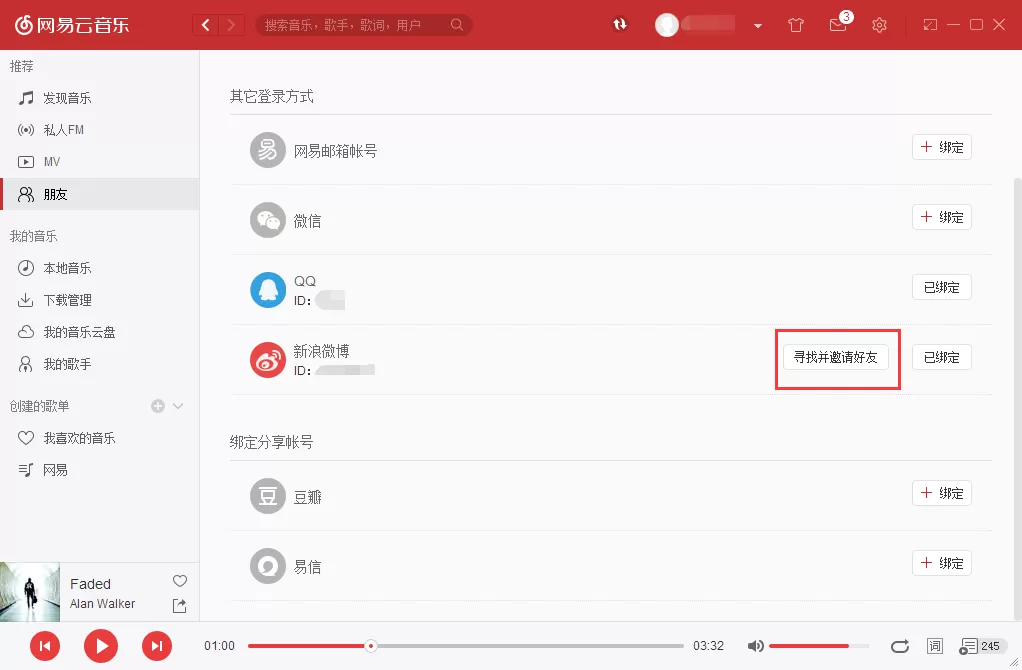The image size is (1022, 670).
Task: Mute with the speaker icon
Action: 755,646
